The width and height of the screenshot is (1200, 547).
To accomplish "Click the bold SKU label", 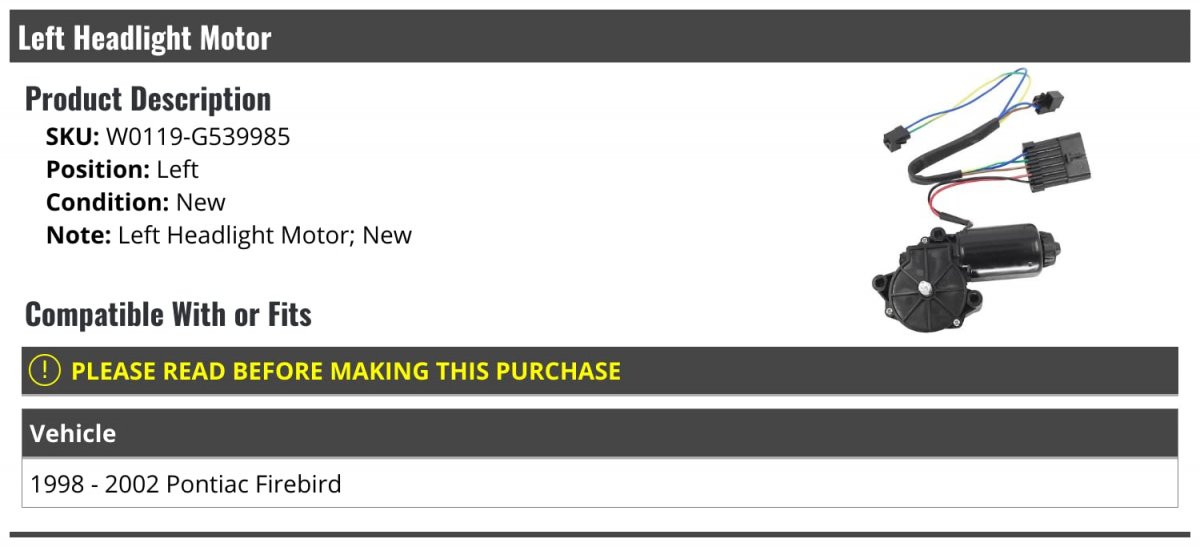I will click(72, 137).
